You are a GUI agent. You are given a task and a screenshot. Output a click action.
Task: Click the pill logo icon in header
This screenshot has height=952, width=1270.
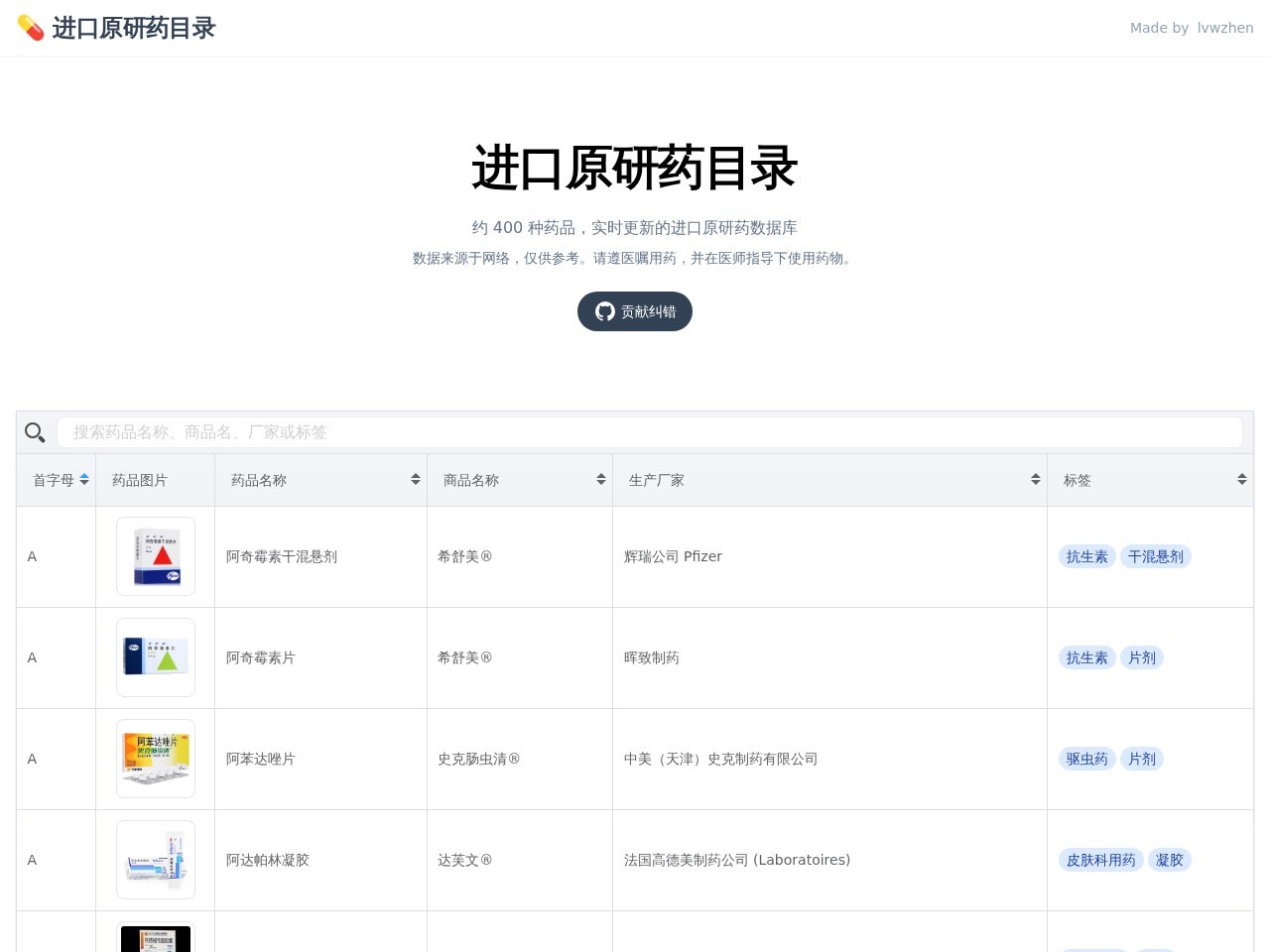pyautogui.click(x=31, y=28)
